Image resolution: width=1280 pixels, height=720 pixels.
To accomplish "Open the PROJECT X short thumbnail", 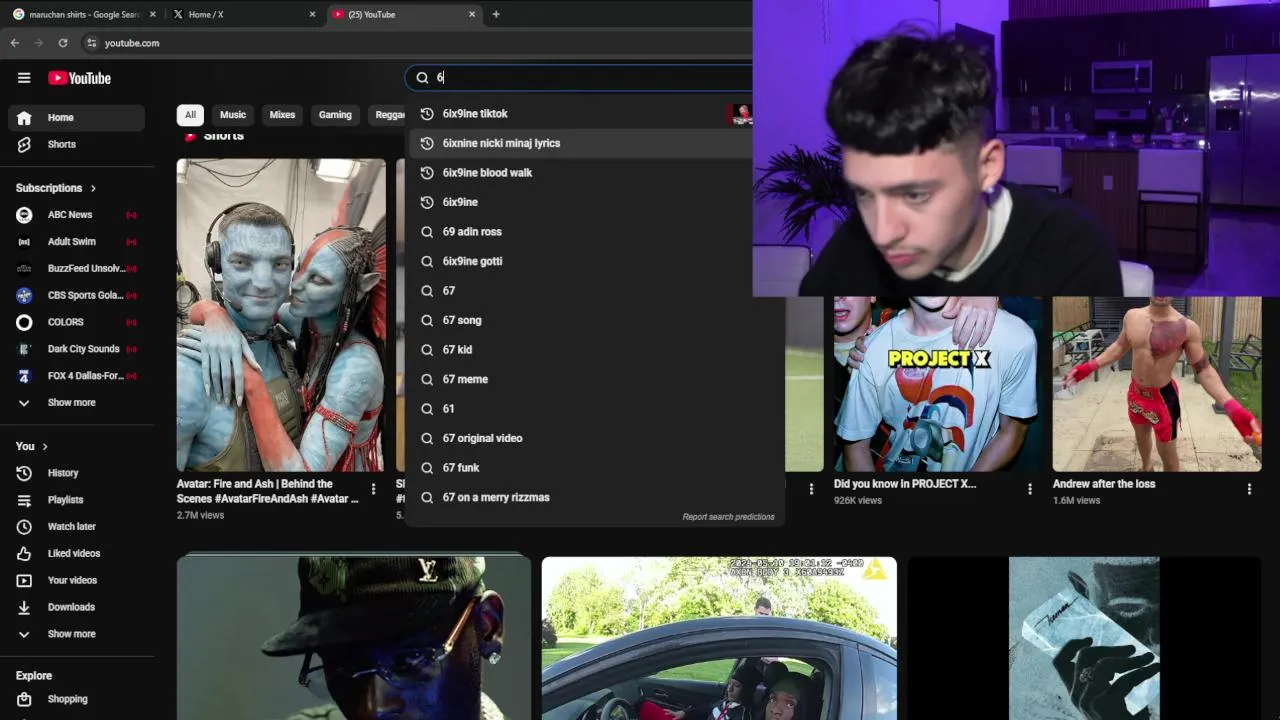I will click(938, 384).
